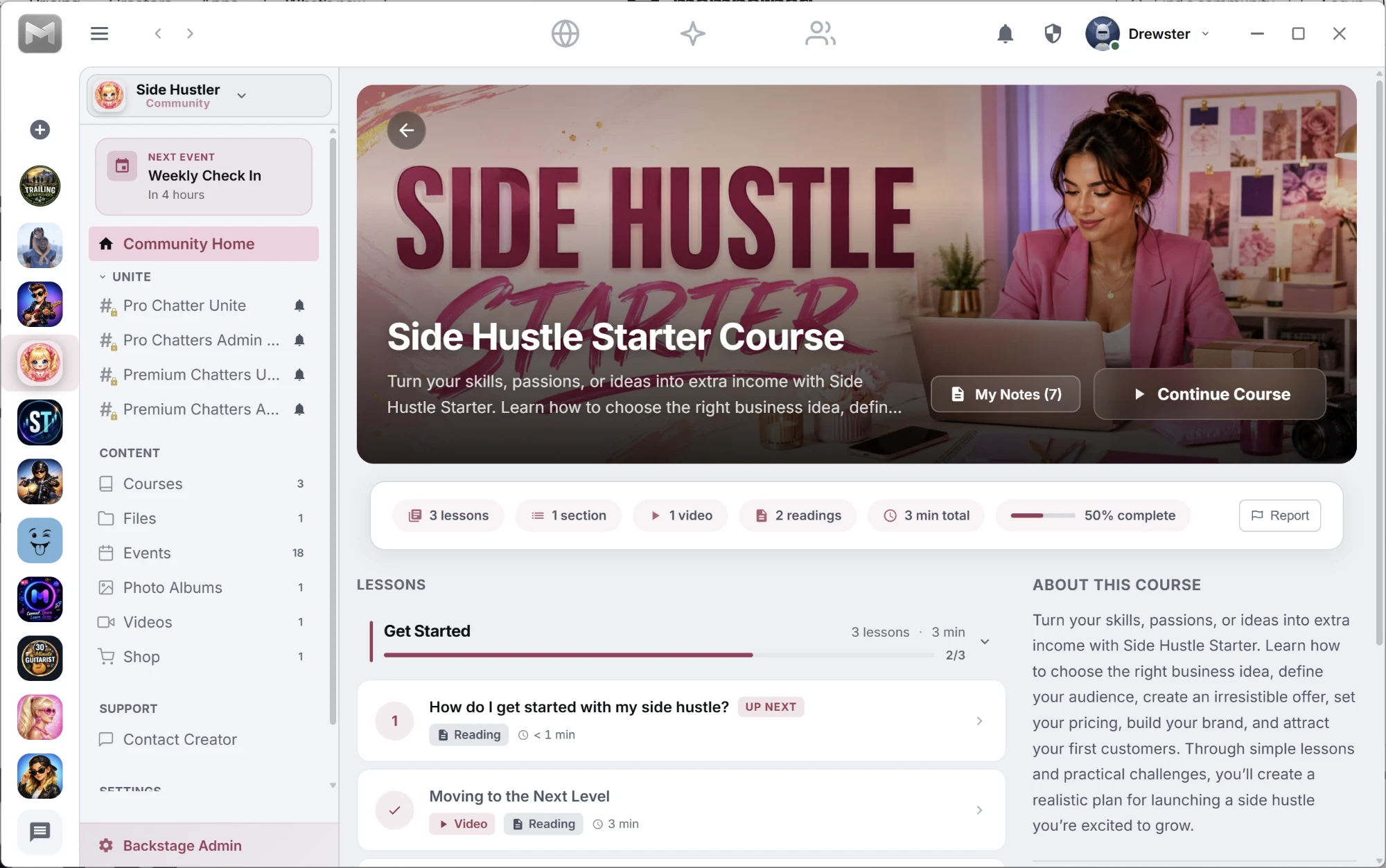Go back with the left arrow navigation
1386x868 pixels.
coord(158,33)
